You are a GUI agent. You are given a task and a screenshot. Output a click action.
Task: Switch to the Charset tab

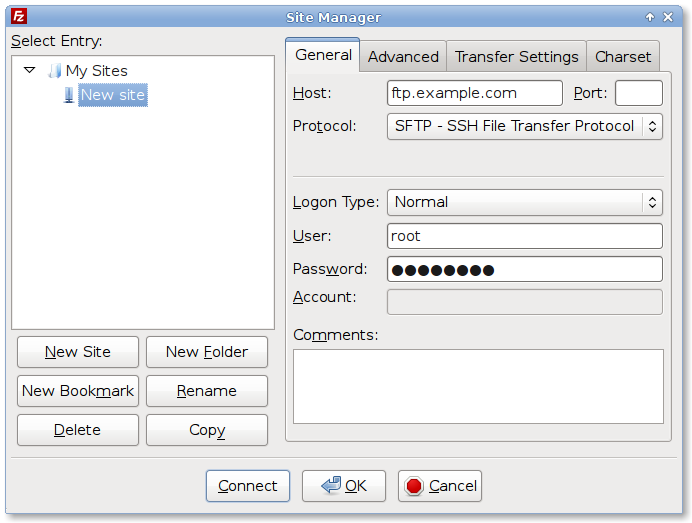[622, 57]
